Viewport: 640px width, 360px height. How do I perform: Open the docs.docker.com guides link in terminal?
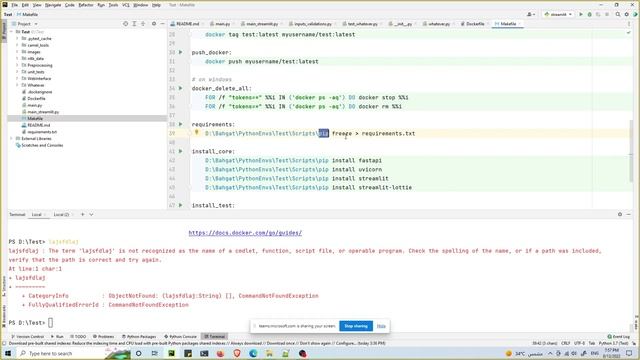[245, 233]
